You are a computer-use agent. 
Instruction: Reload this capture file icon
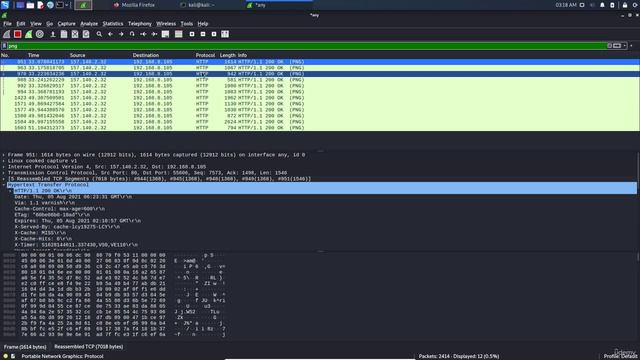click(86, 34)
